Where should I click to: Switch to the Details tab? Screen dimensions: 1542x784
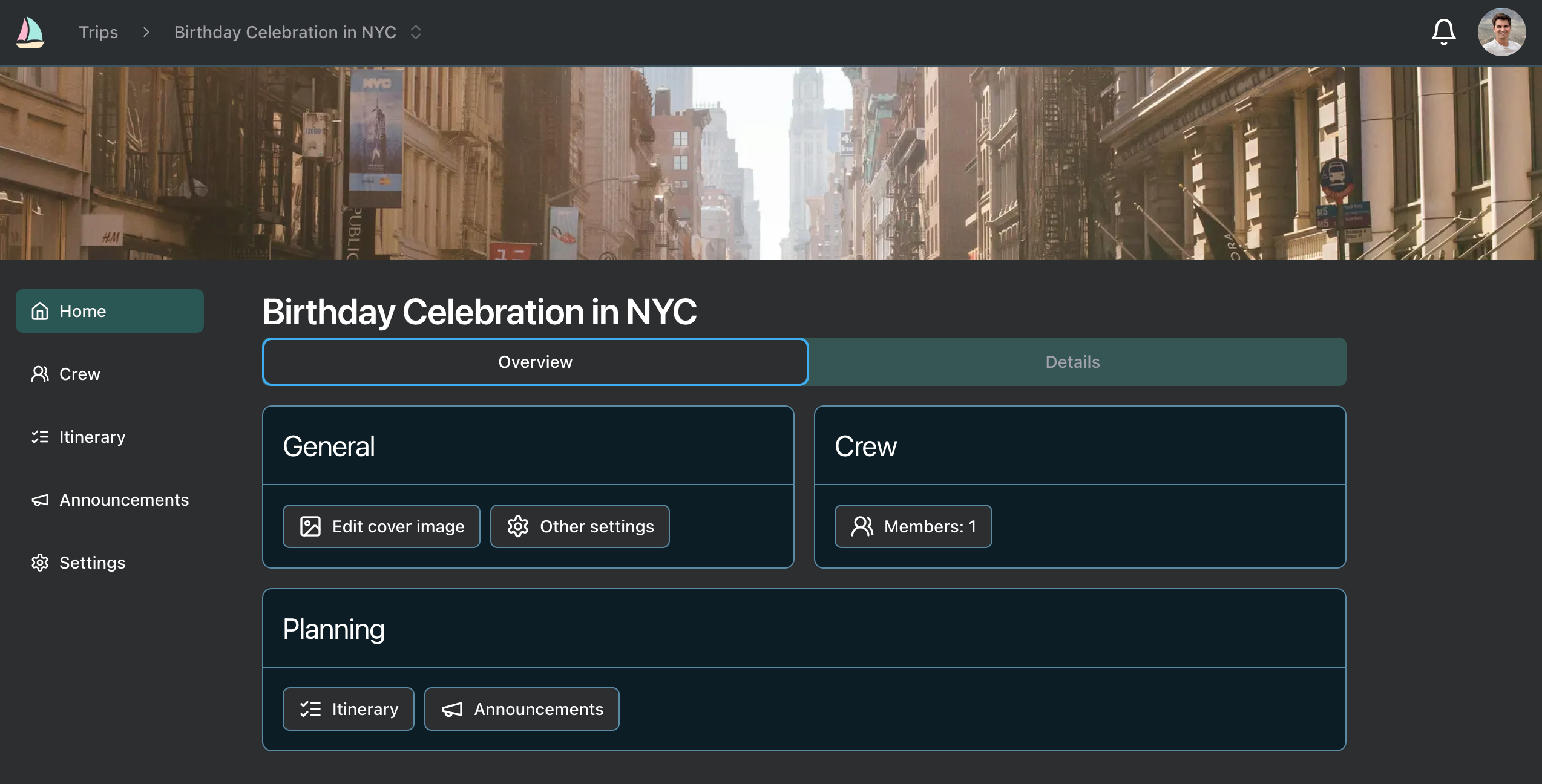pos(1072,362)
